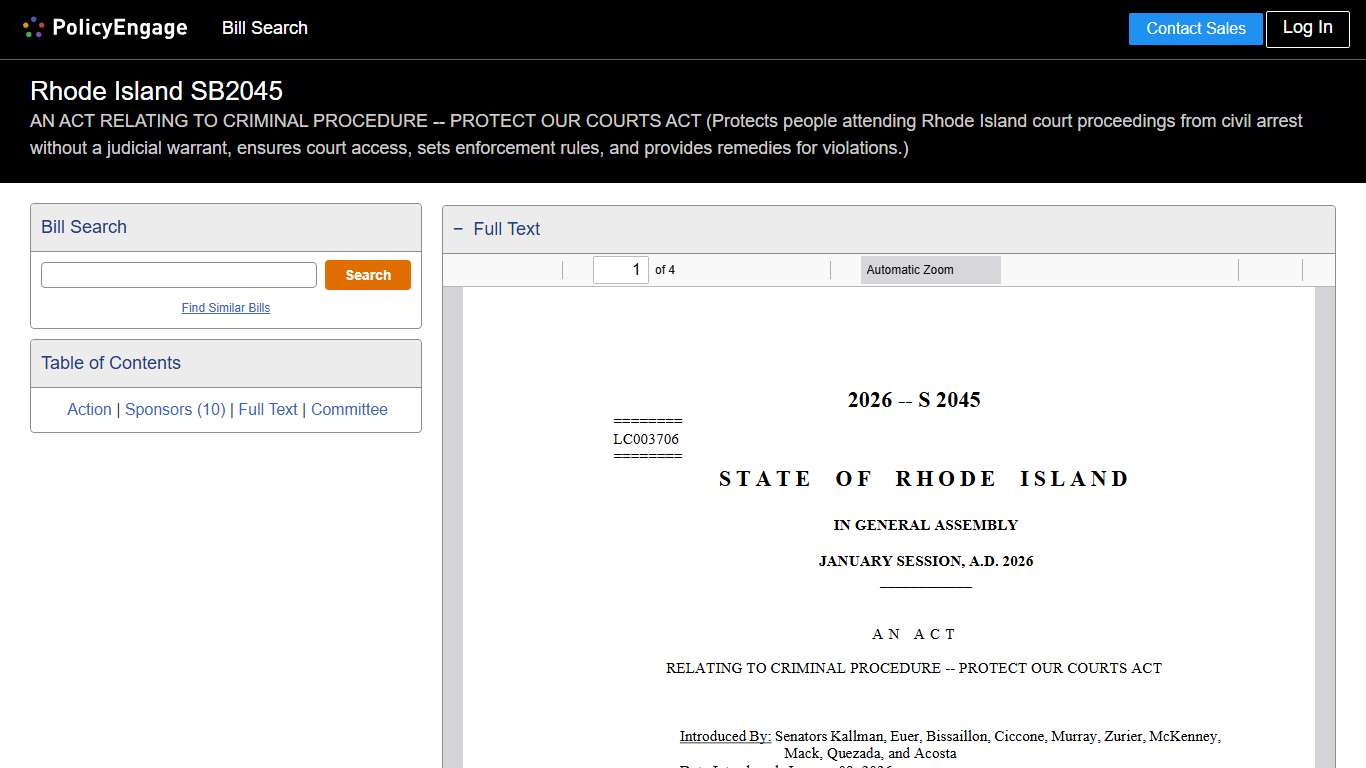
Task: Open the Sponsors (10) list
Action: [175, 409]
